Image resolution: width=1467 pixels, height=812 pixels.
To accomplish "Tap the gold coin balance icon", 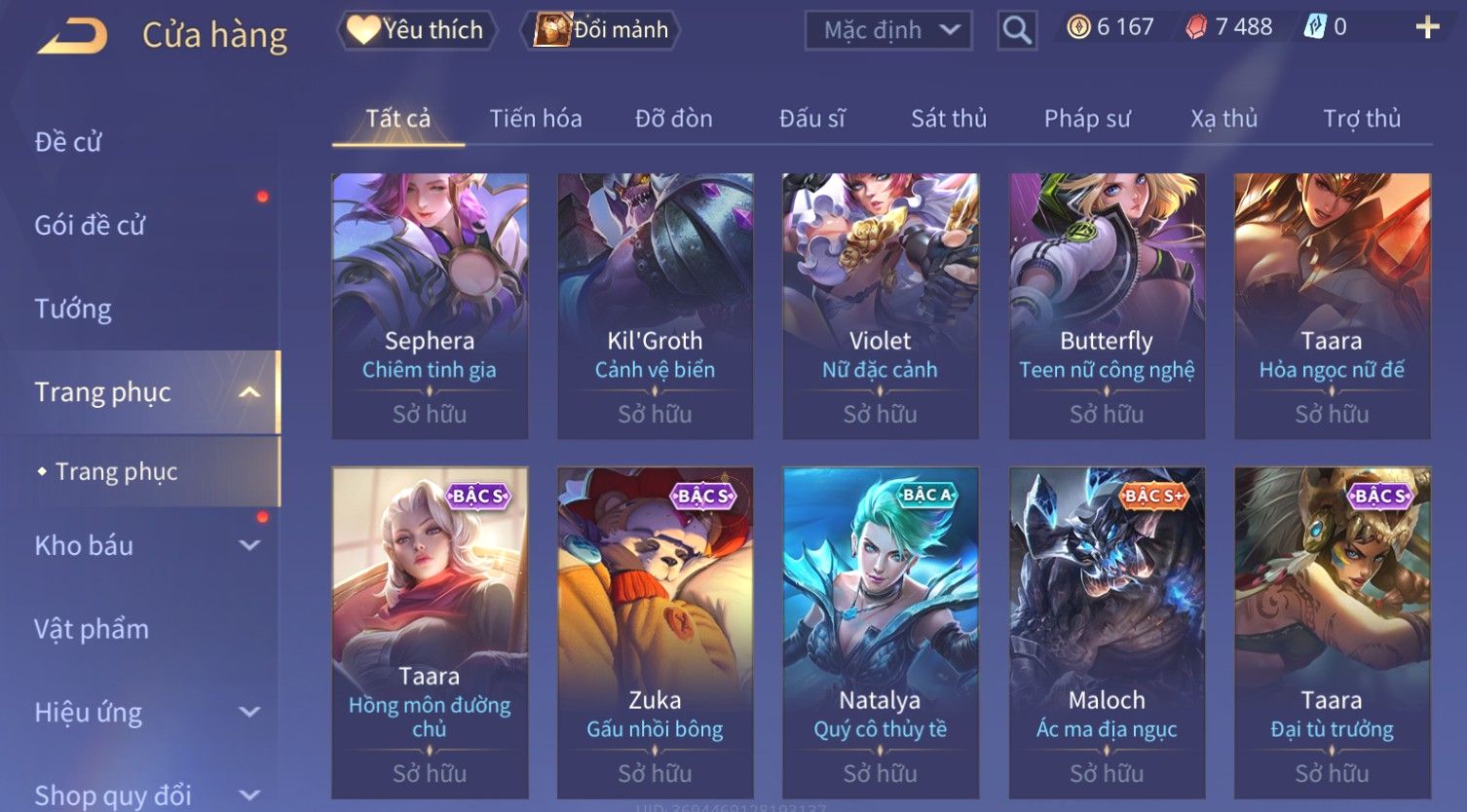I will (1078, 27).
